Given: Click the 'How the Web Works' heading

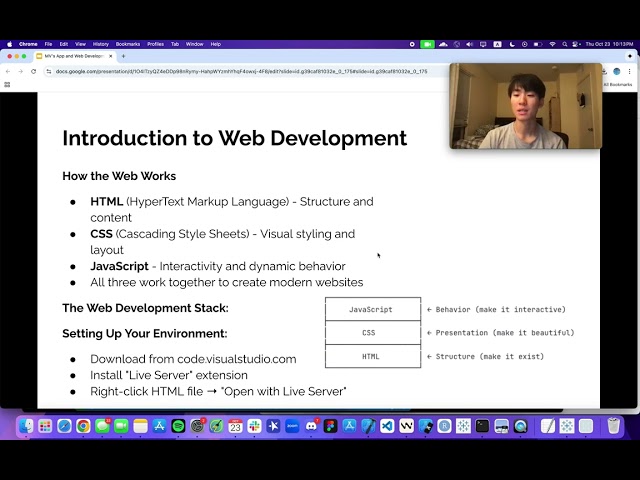Looking at the screenshot, I should [x=119, y=176].
